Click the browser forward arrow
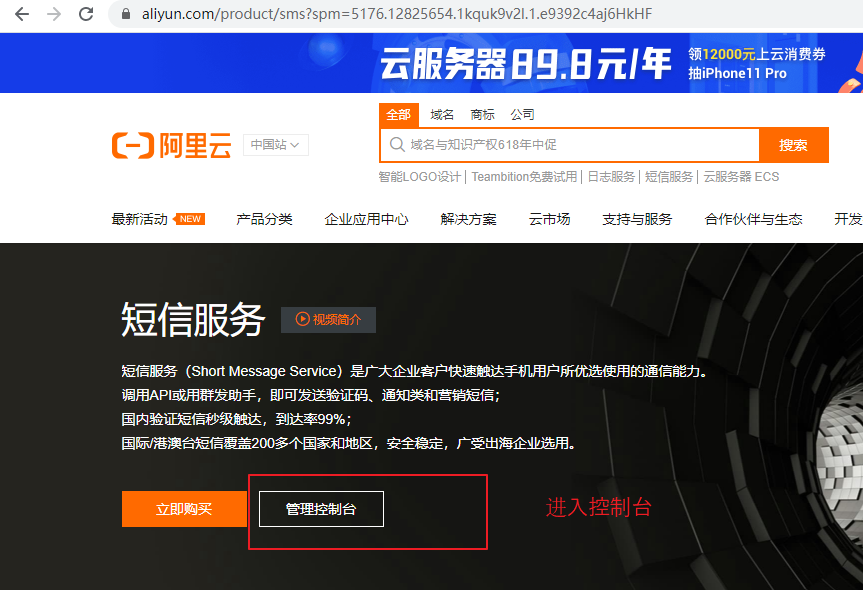The image size is (863, 590). point(53,15)
